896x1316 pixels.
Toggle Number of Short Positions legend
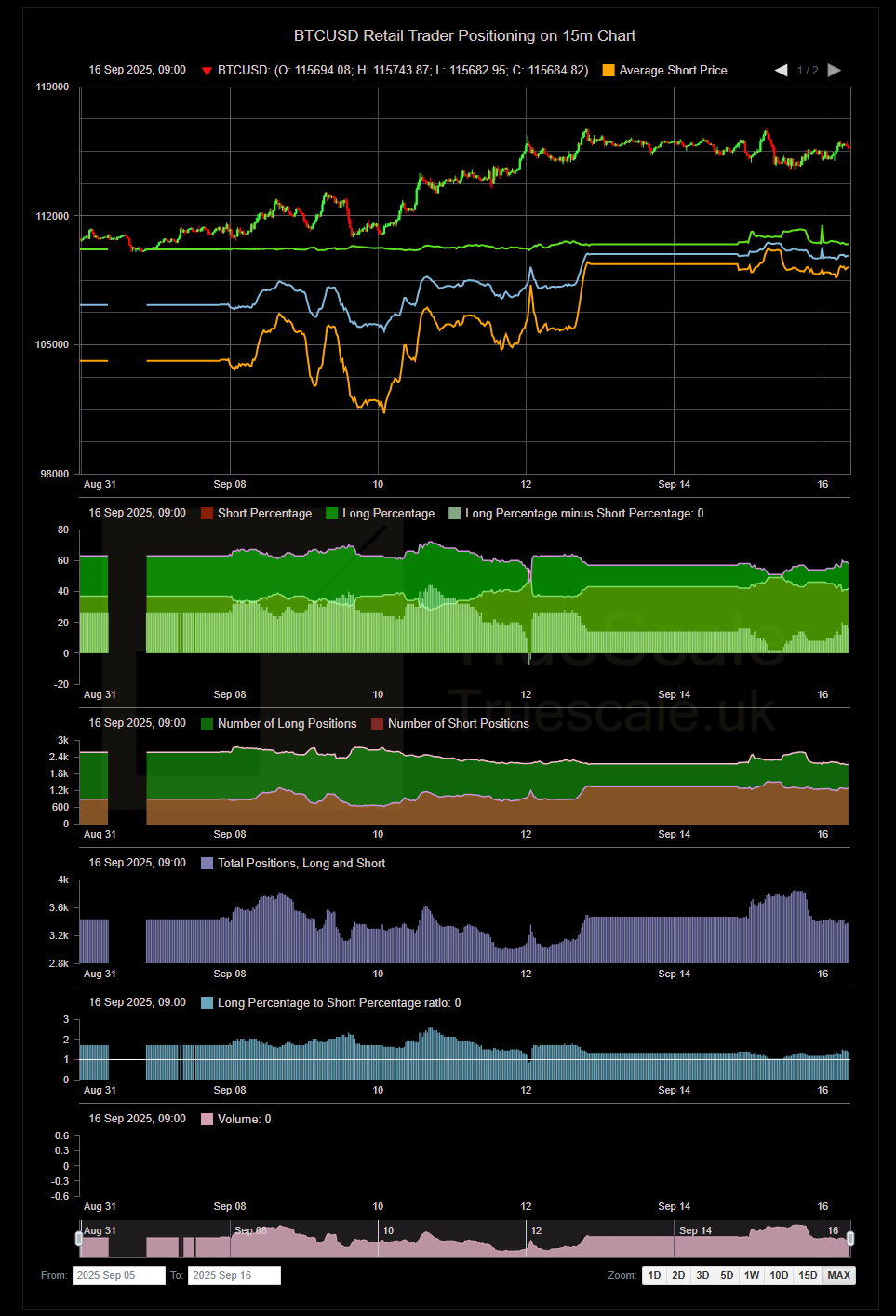coord(378,724)
